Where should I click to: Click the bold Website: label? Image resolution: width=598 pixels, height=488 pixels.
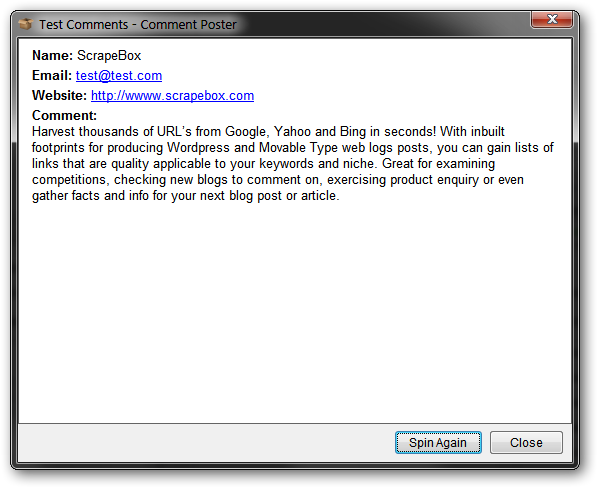[x=59, y=95]
